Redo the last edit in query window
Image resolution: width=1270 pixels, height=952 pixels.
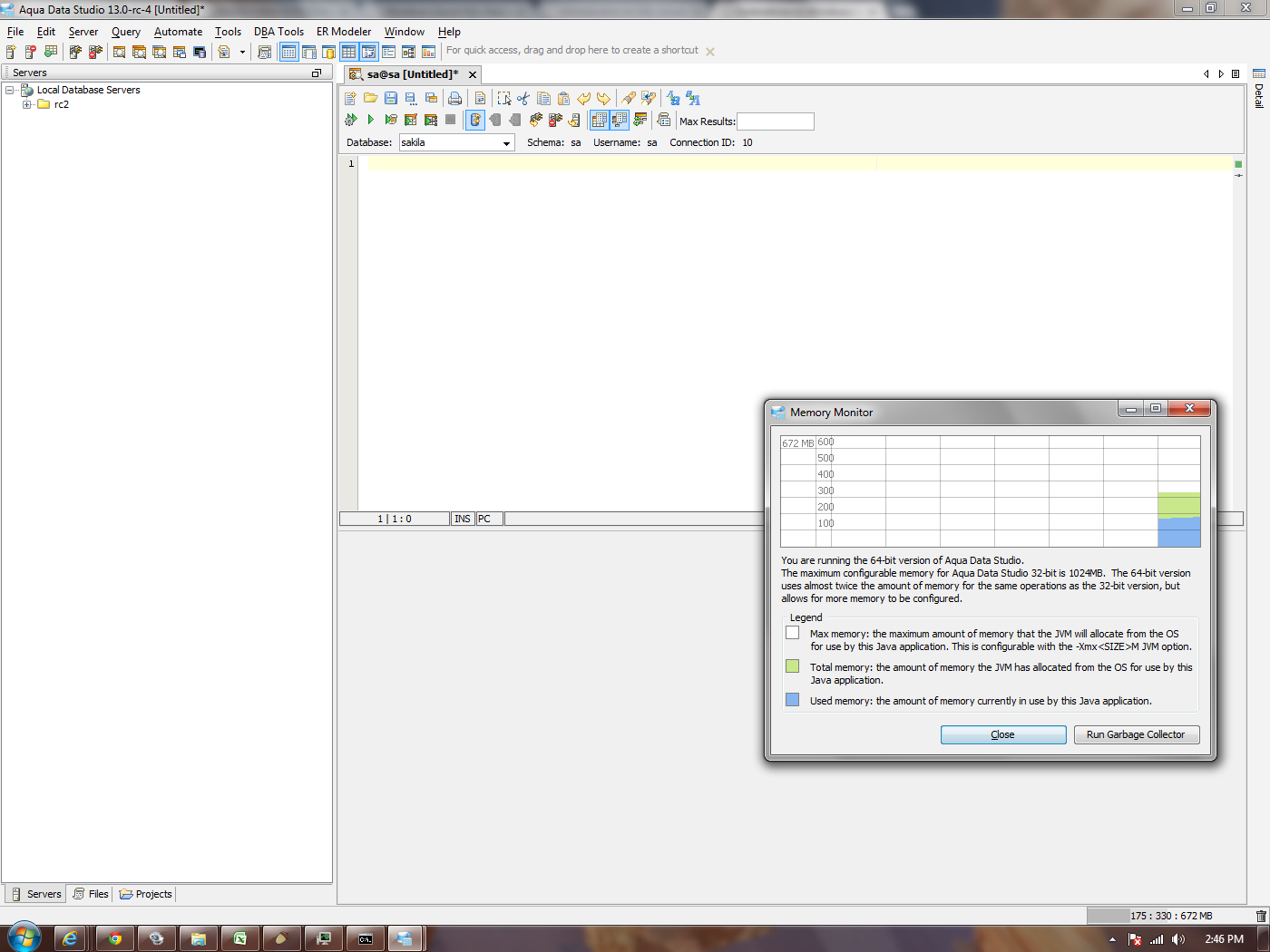click(x=603, y=98)
